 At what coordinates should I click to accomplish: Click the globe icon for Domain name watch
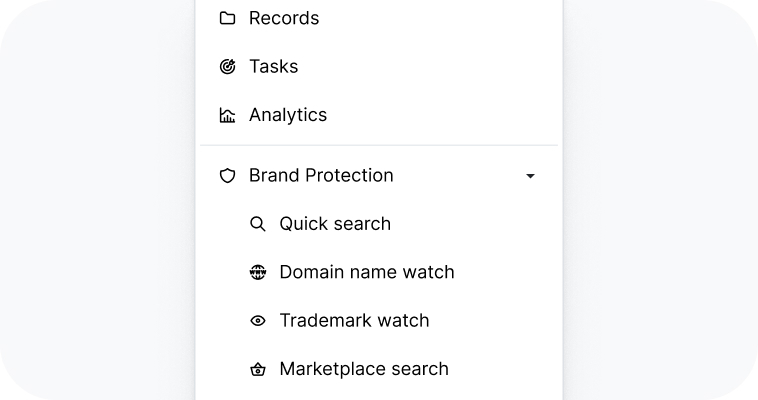(x=258, y=272)
